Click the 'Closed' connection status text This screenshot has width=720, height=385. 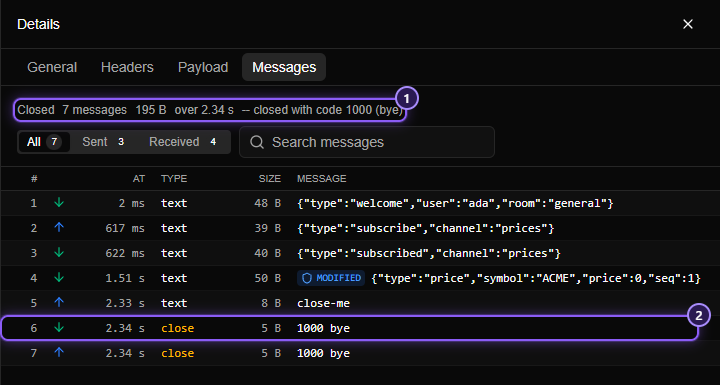click(36, 110)
